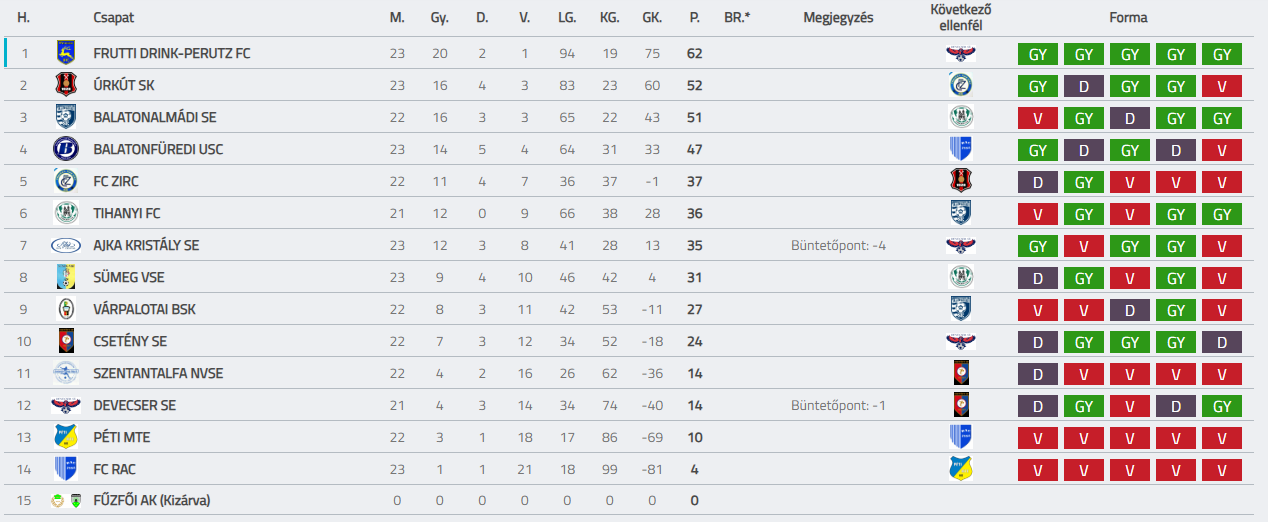Click the Frutti Drink-Perutz FC team crest
The height and width of the screenshot is (522, 1268).
pyautogui.click(x=66, y=53)
